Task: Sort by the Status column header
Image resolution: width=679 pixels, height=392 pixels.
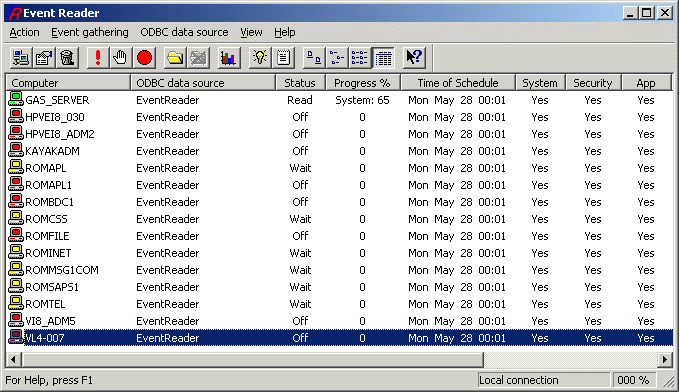Action: (x=300, y=83)
